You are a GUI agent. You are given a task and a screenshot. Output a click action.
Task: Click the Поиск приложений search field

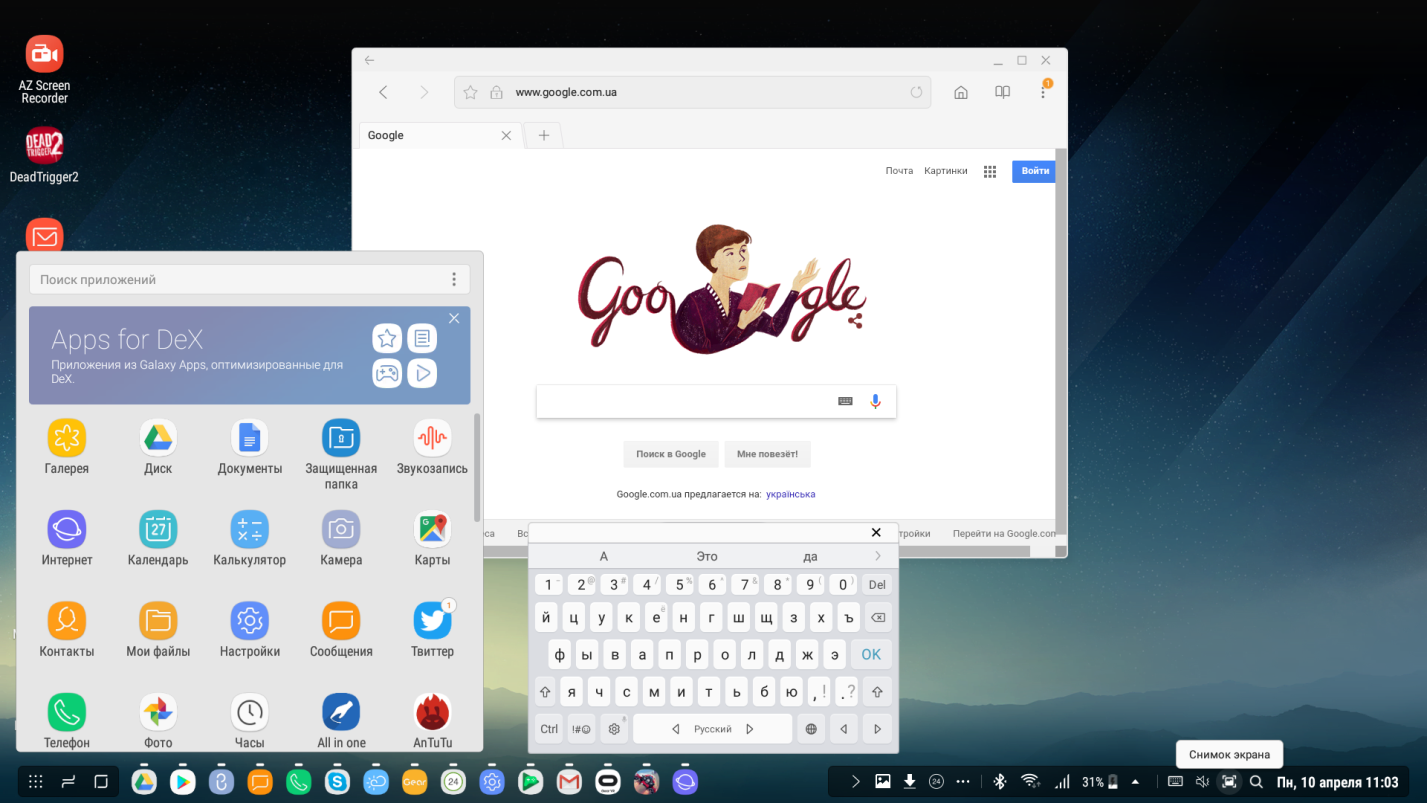235,280
